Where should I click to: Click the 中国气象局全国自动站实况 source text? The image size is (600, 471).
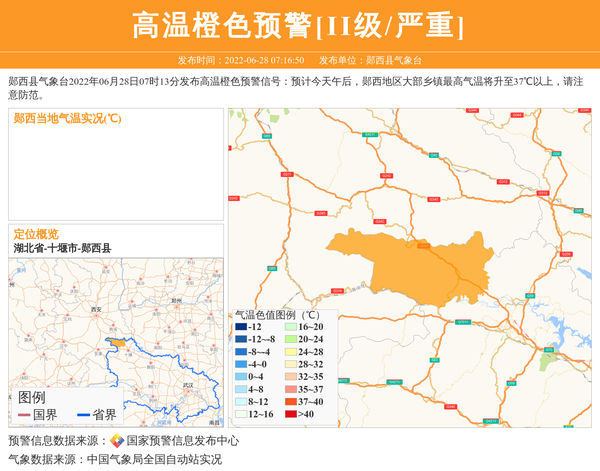[154, 460]
